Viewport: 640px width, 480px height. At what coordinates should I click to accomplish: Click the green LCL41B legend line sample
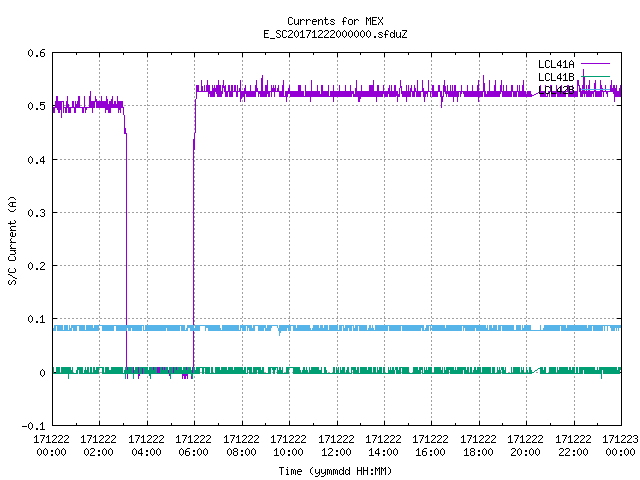(595, 76)
